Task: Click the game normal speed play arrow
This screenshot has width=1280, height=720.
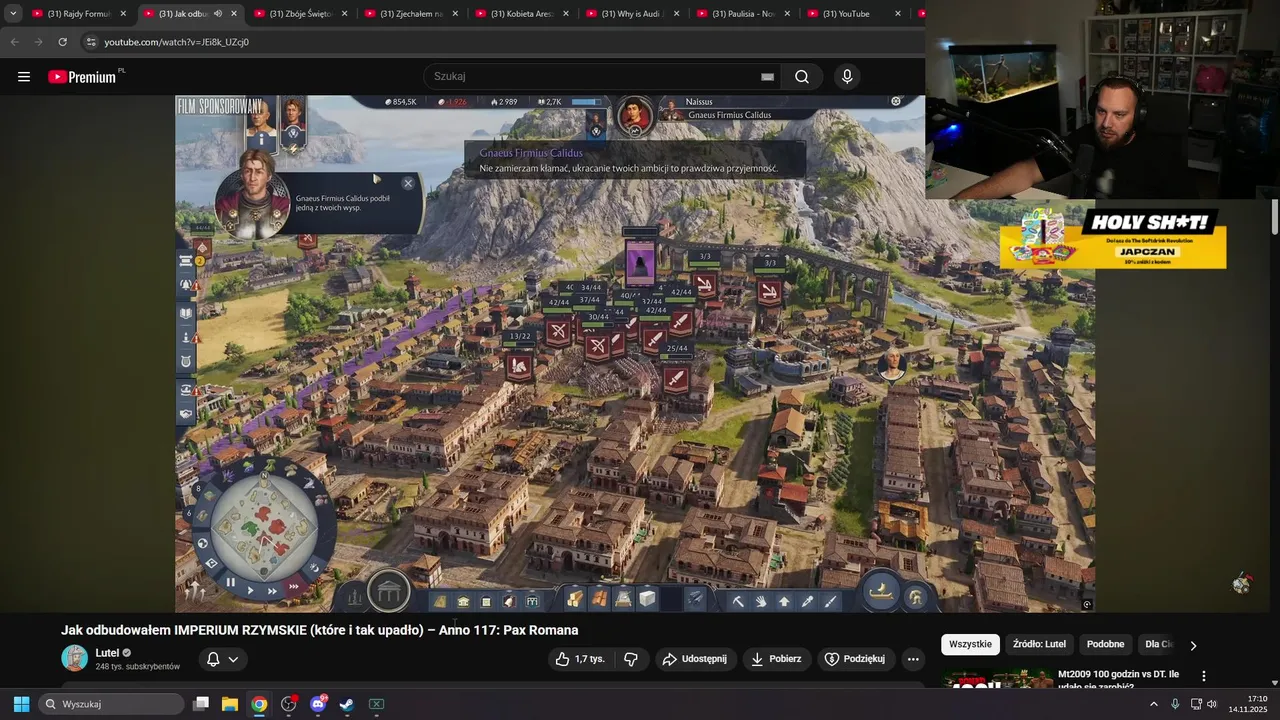Action: pyautogui.click(x=251, y=590)
